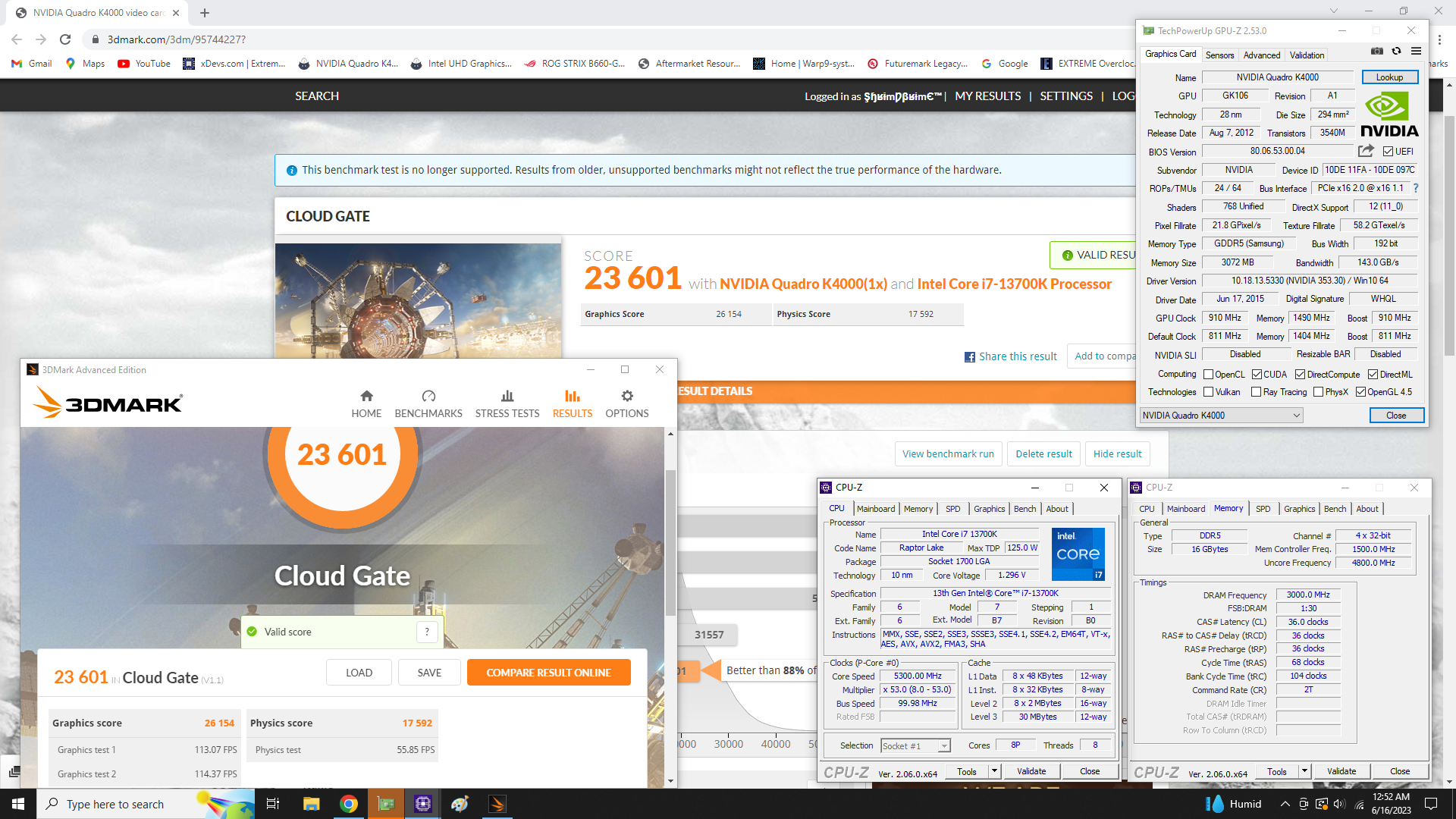
Task: Click browser page scrollbar down arrow
Action: pyautogui.click(x=1450, y=782)
